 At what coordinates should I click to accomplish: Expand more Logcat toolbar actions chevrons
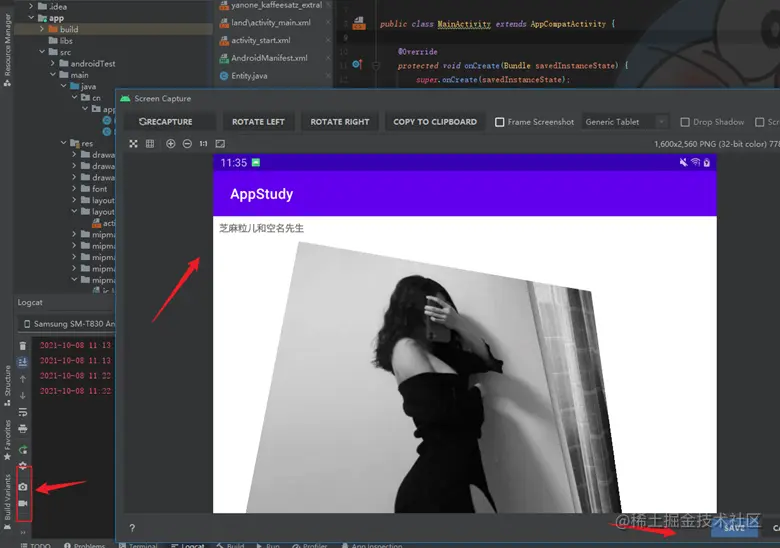point(23,532)
